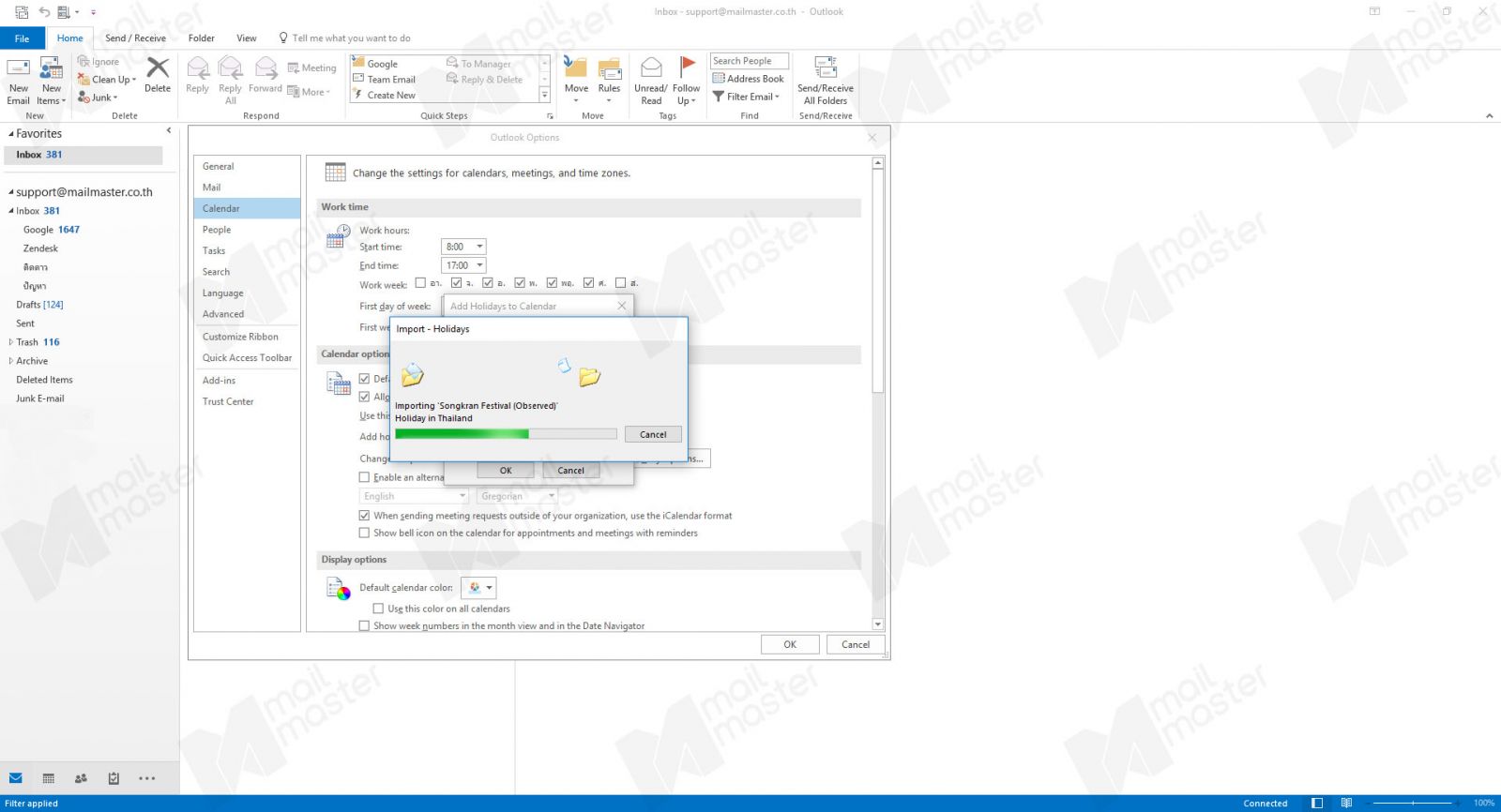Select Advanced in Outlook Options list

click(x=248, y=314)
